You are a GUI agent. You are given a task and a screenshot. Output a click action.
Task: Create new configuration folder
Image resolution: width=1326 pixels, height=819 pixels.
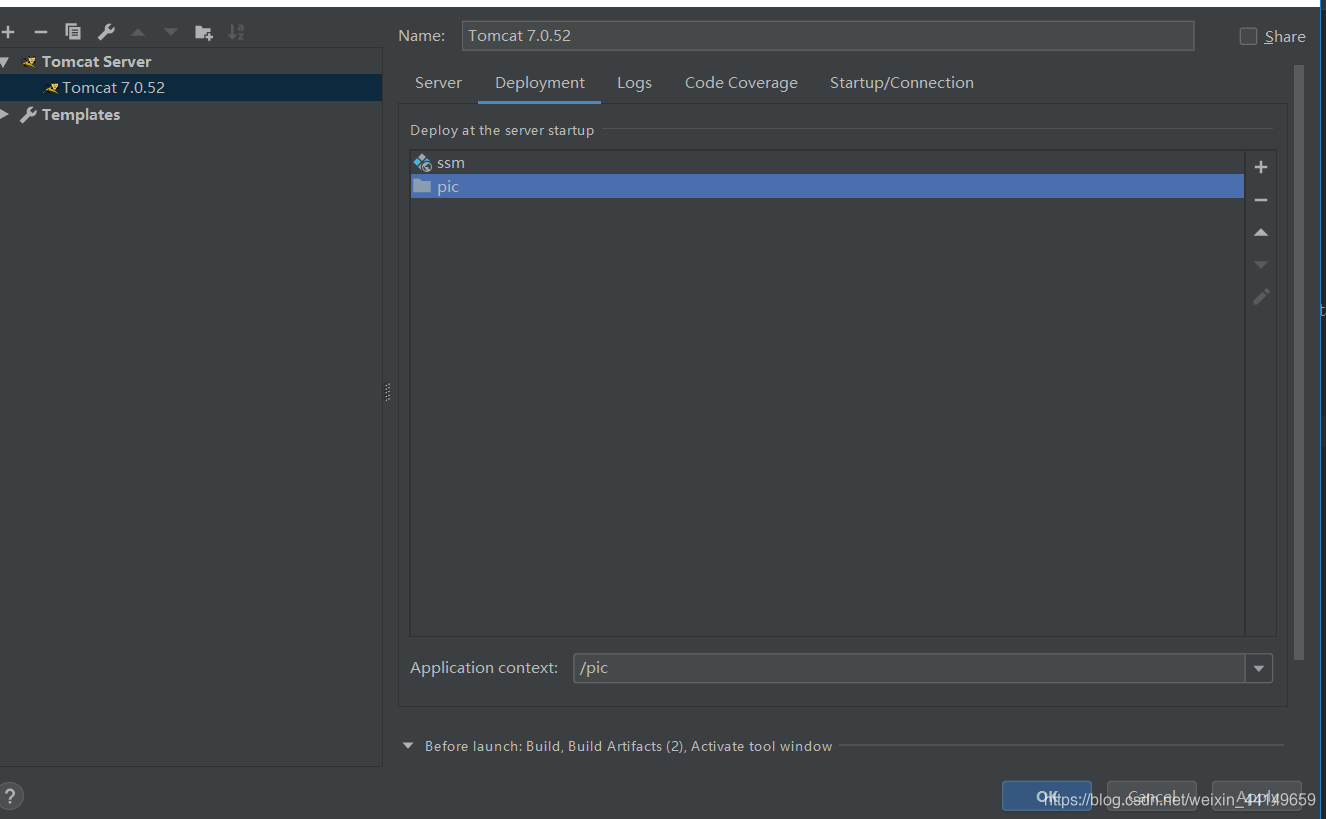(x=204, y=32)
